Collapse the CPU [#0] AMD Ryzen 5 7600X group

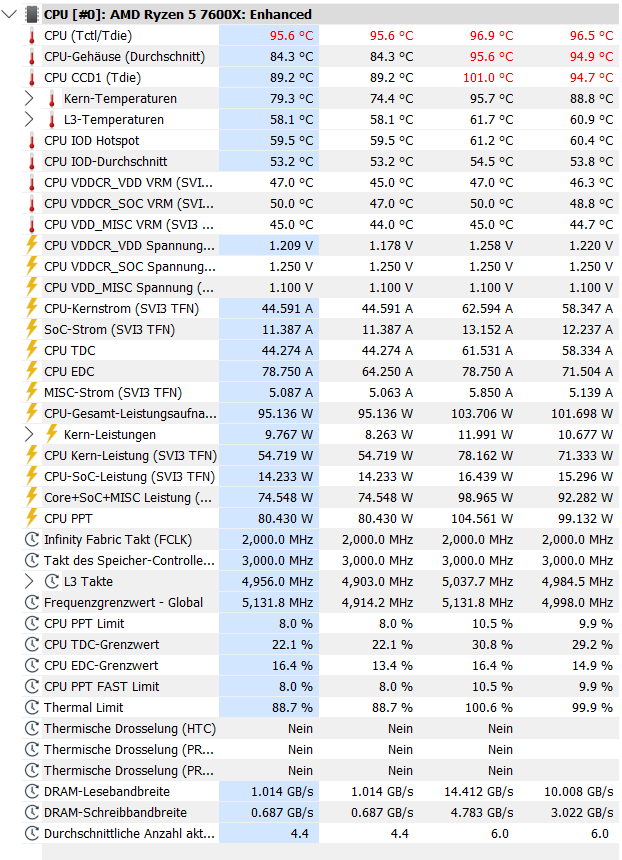(9, 14)
